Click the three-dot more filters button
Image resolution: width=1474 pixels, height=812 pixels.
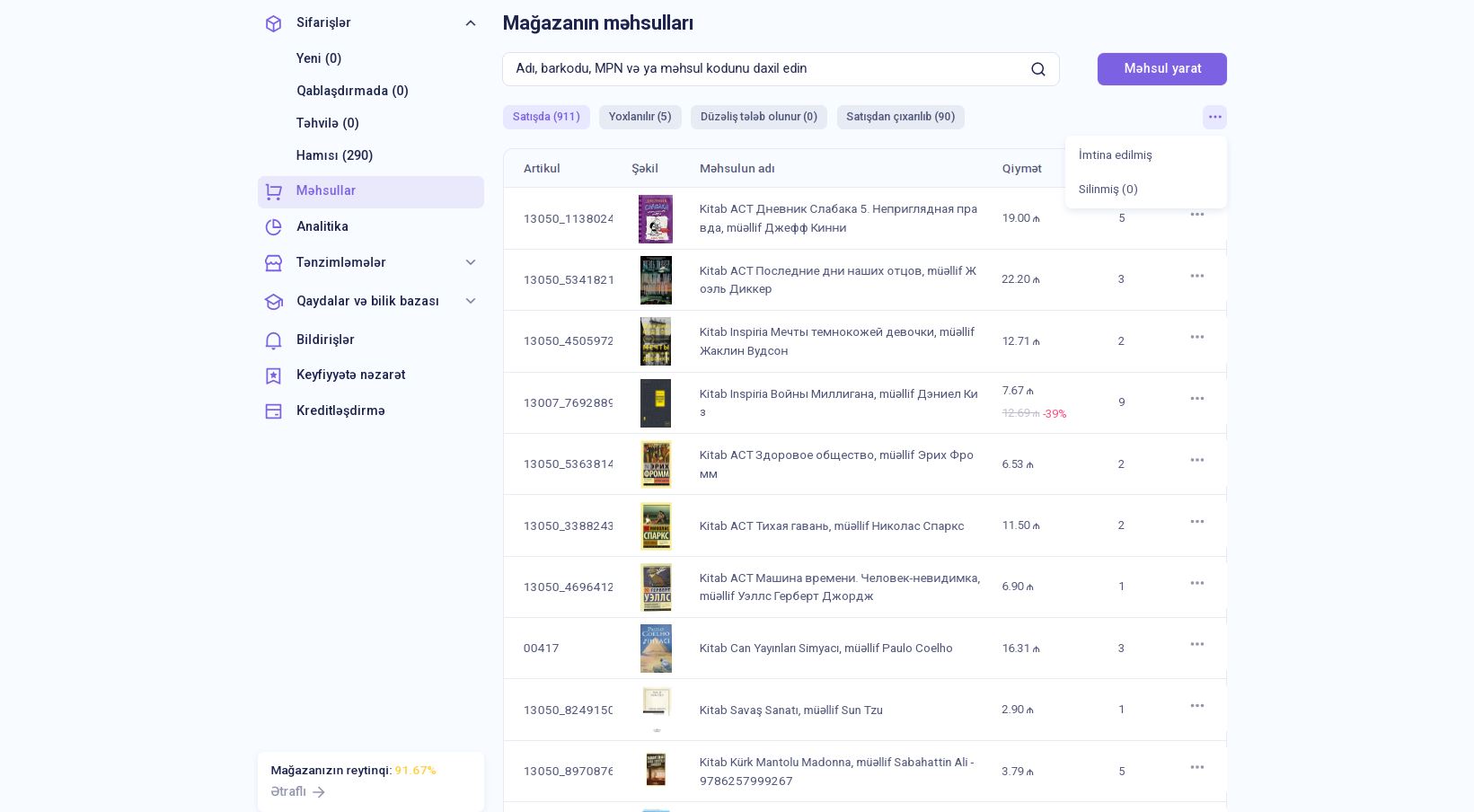point(1214,117)
